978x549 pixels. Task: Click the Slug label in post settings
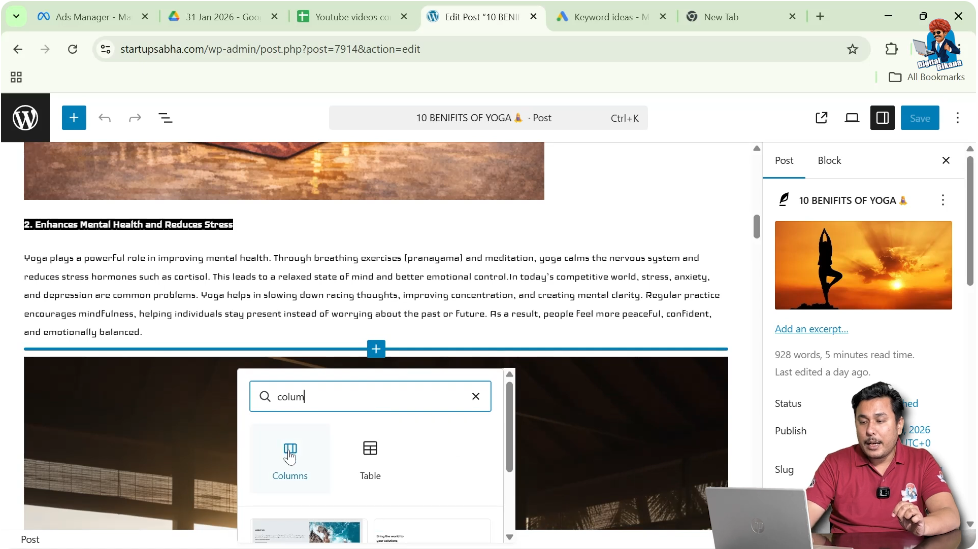click(x=784, y=469)
